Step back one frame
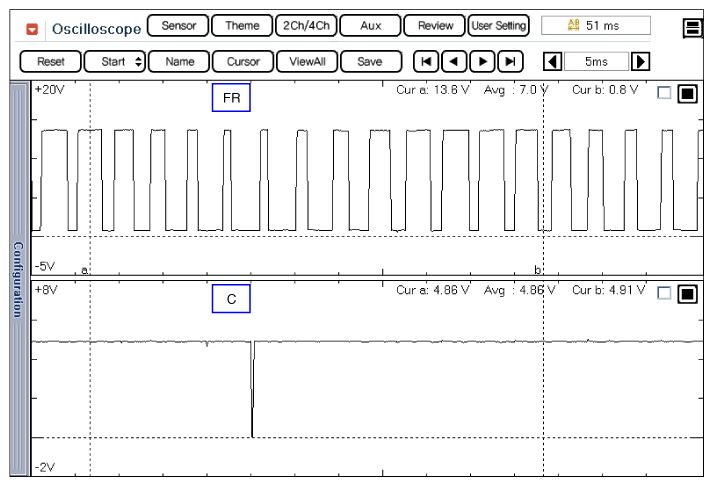This screenshot has height=486, width=713. tap(455, 62)
